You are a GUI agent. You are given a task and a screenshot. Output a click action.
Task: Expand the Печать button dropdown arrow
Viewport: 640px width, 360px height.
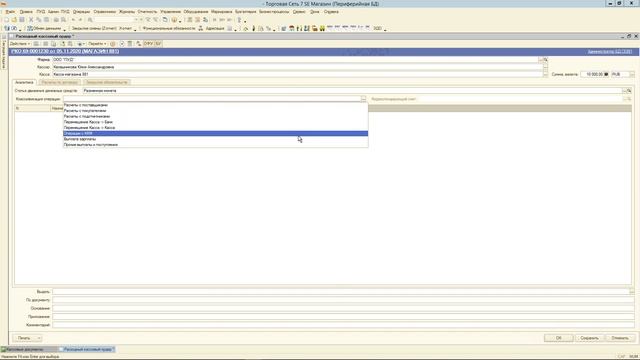[x=39, y=338]
